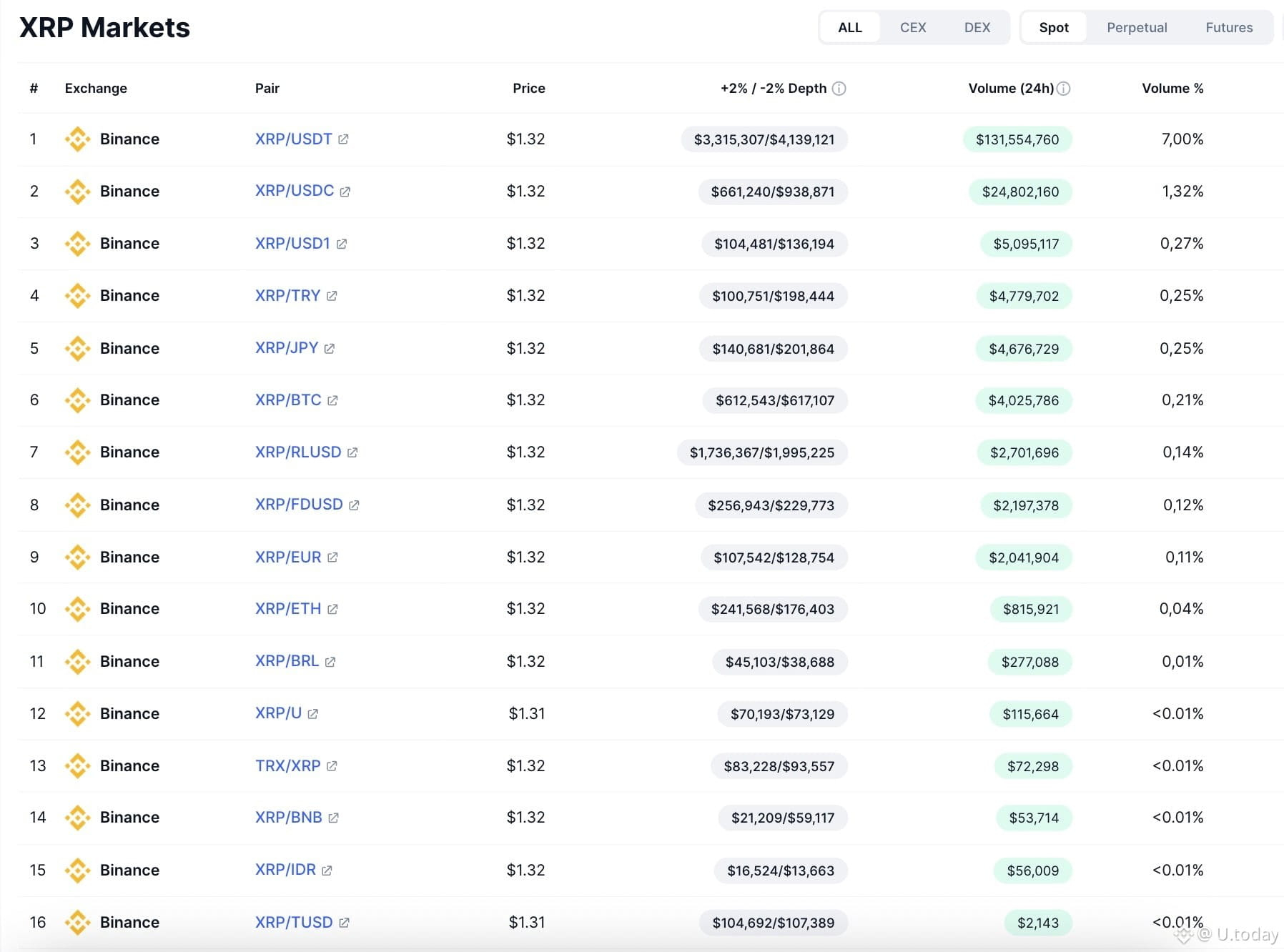Open external link icon next to XRP/ETH
1284x952 pixels.
point(332,609)
